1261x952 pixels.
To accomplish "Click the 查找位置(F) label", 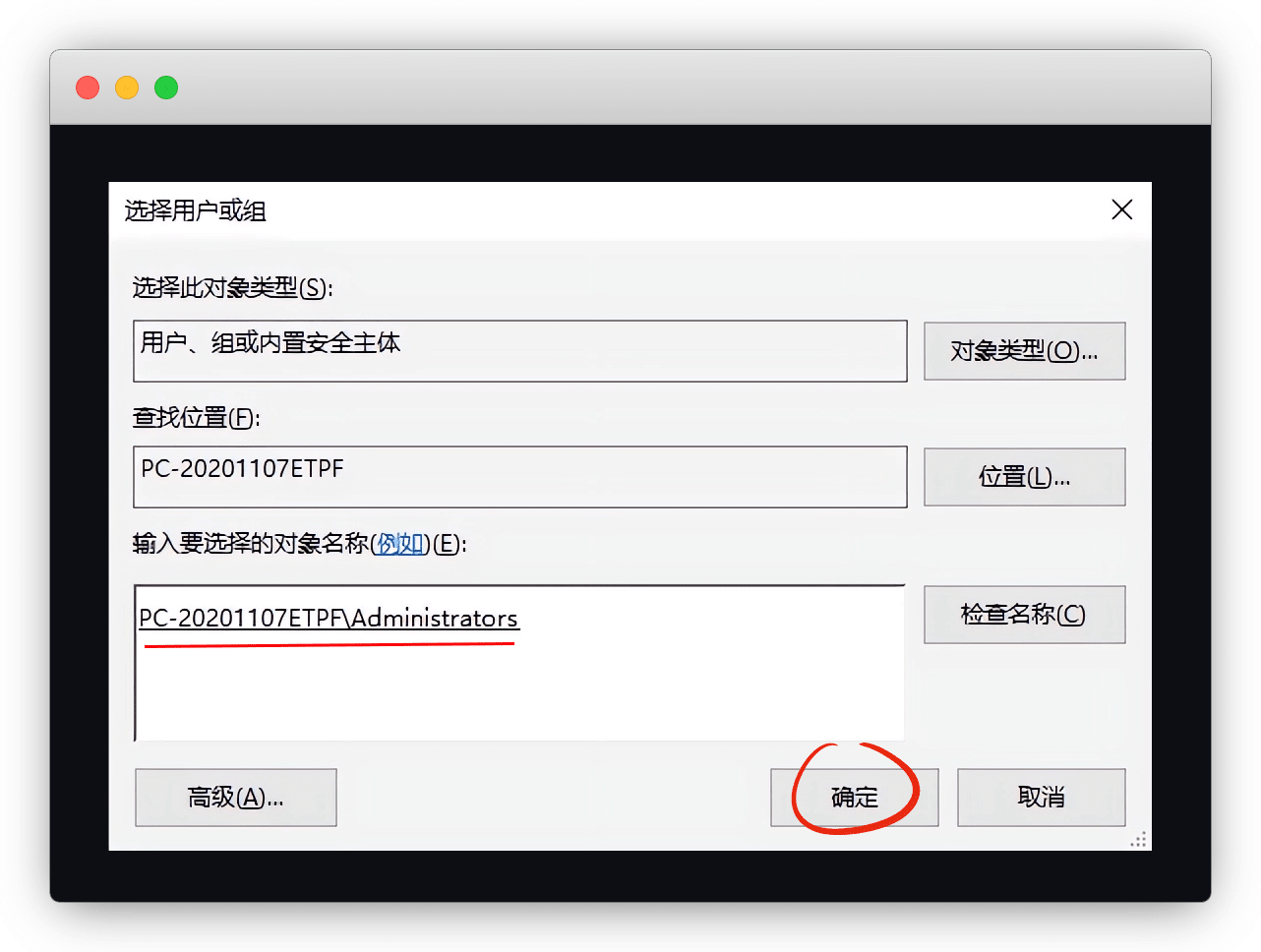I will click(196, 418).
